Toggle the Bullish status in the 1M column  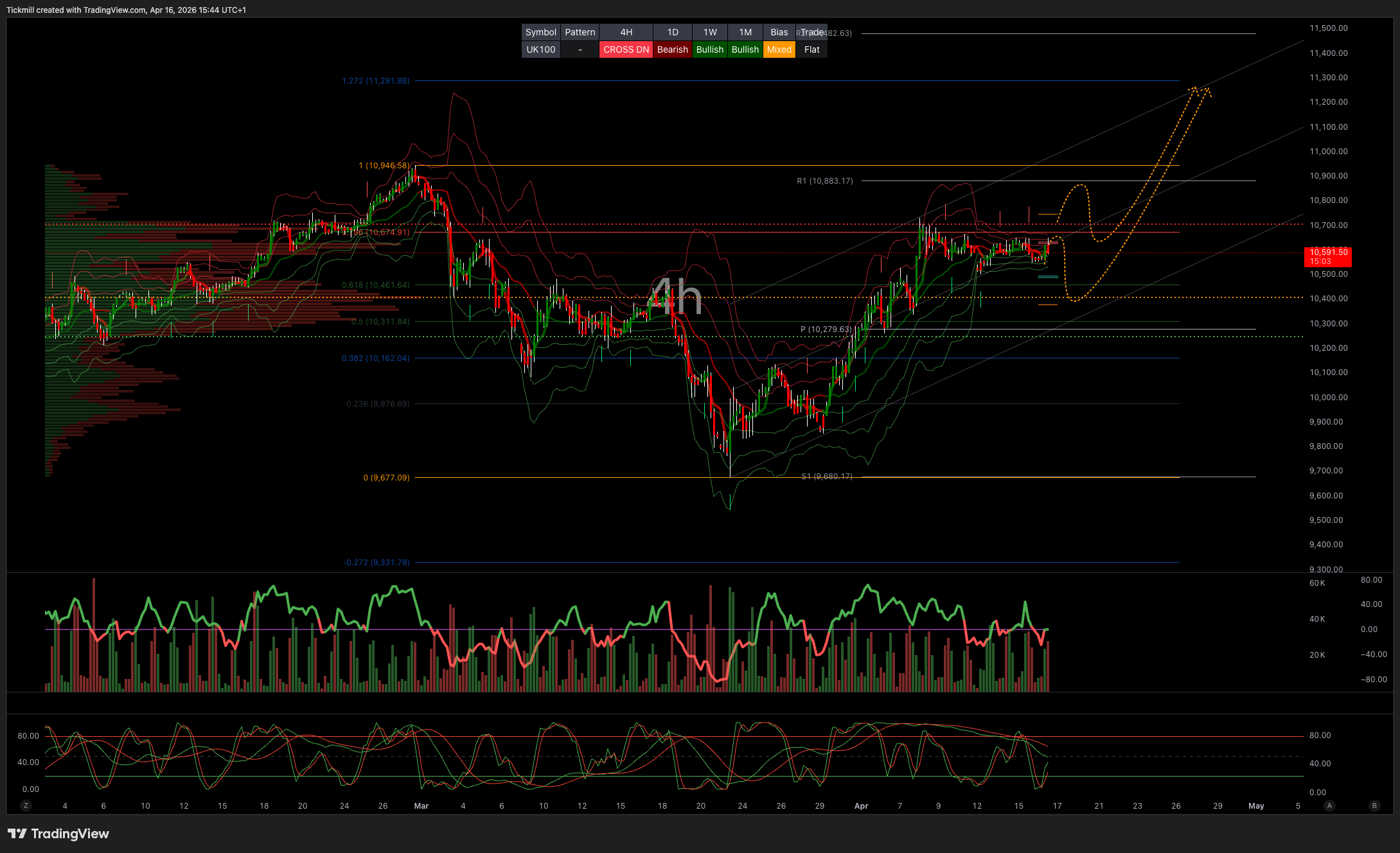(745, 49)
